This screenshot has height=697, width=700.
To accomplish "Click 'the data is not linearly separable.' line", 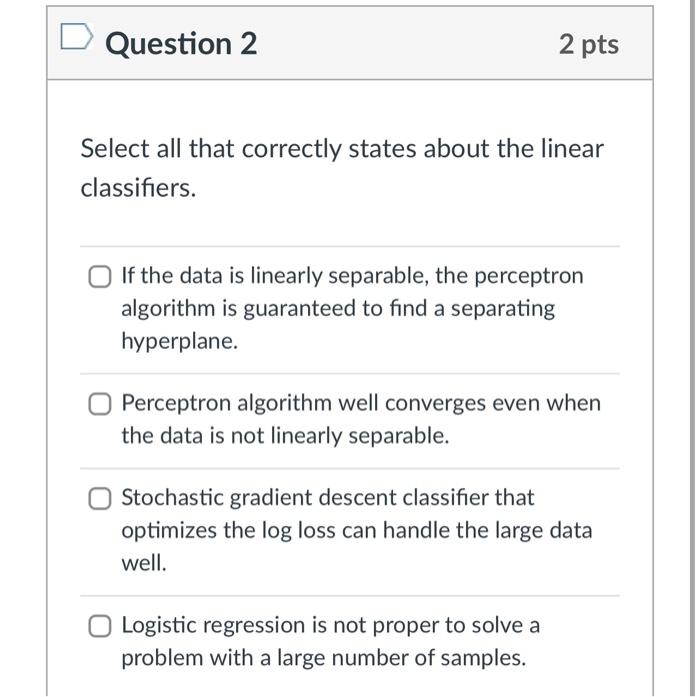I will point(285,436).
